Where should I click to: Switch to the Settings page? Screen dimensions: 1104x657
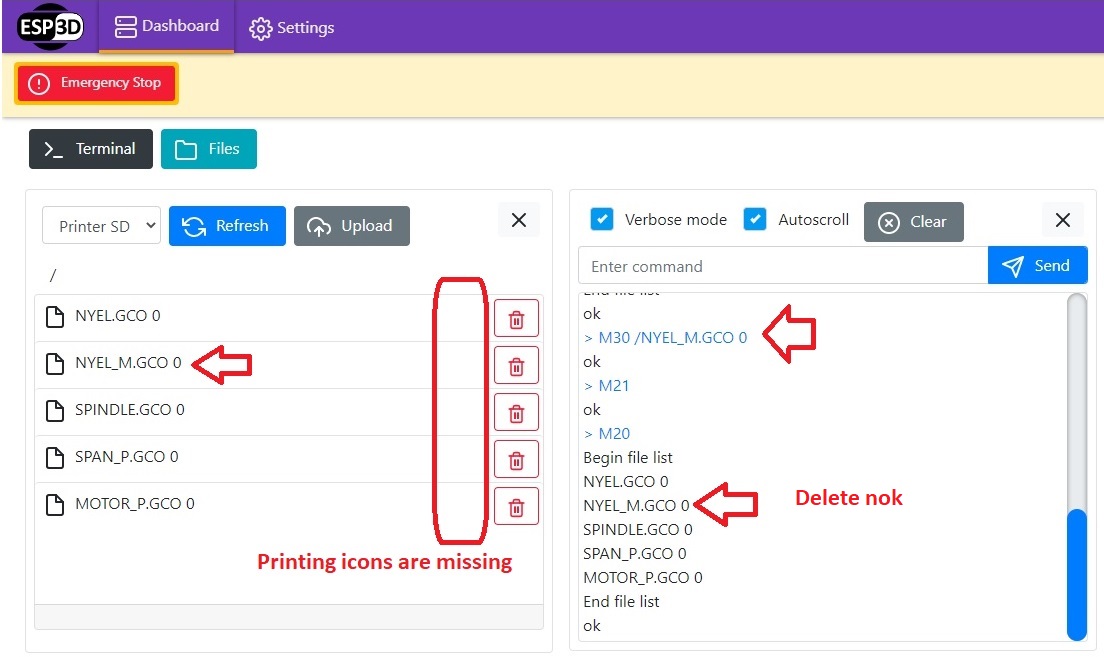[x=291, y=28]
